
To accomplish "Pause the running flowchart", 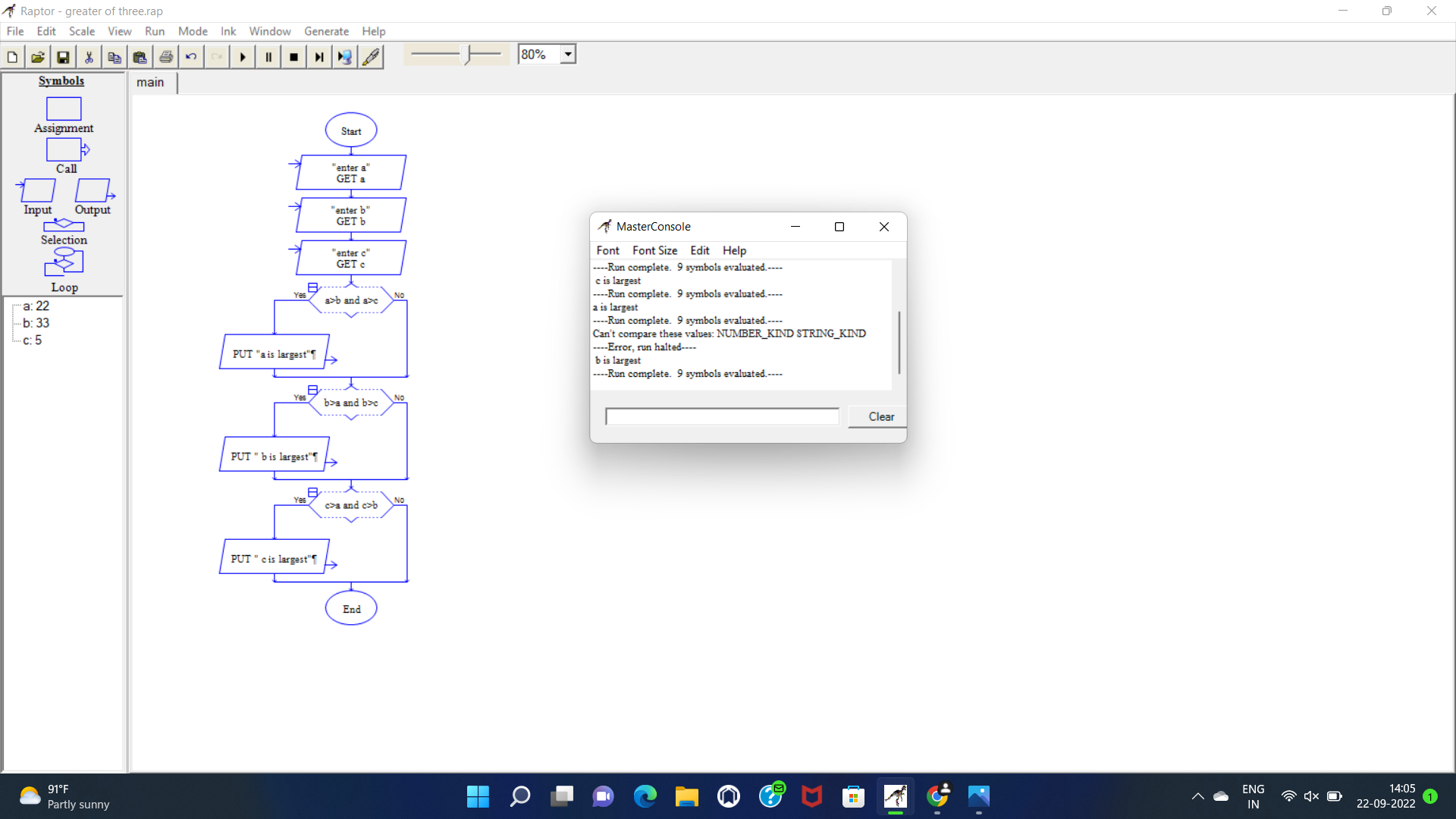I will tap(268, 56).
